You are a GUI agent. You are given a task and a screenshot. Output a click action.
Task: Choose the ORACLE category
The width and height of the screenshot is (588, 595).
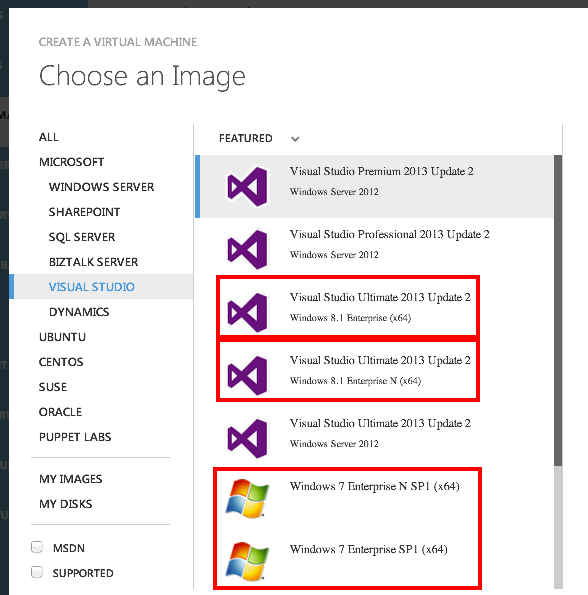click(x=60, y=412)
